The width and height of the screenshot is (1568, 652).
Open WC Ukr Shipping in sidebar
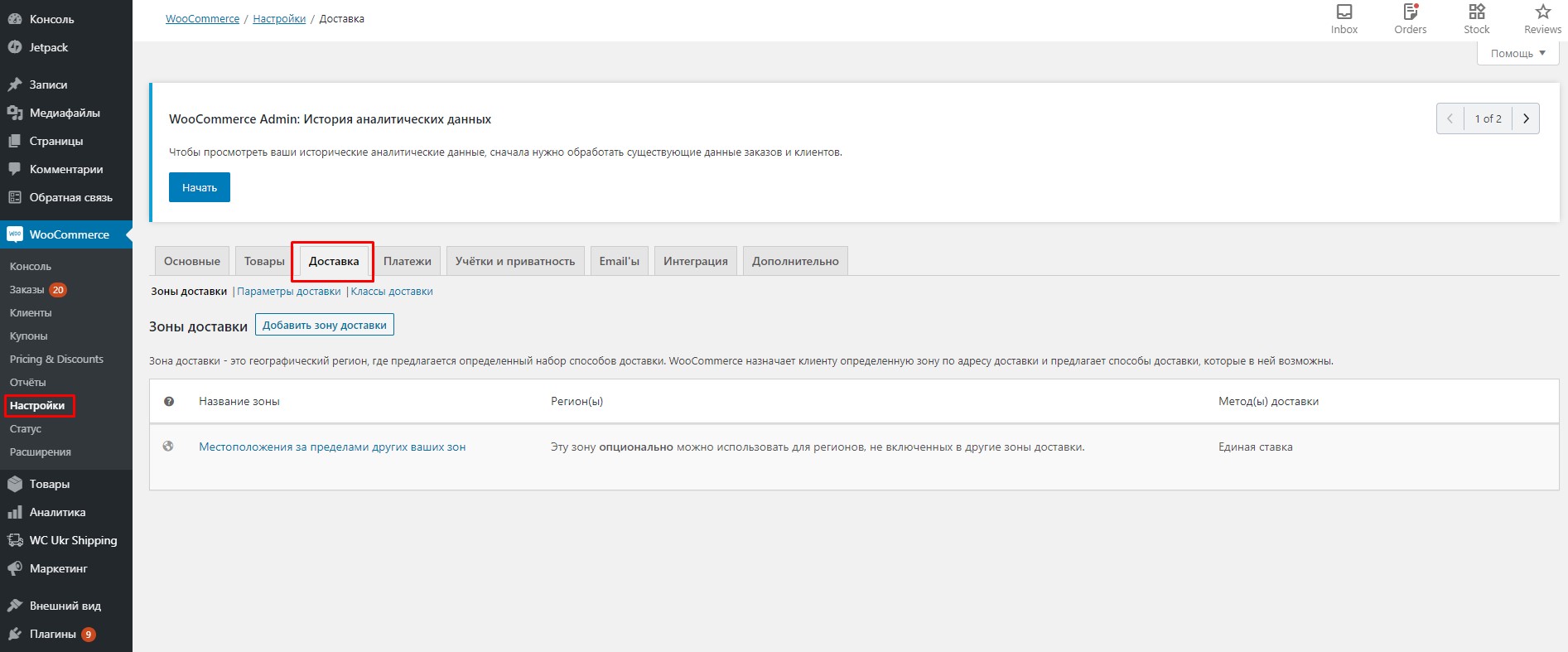click(73, 540)
